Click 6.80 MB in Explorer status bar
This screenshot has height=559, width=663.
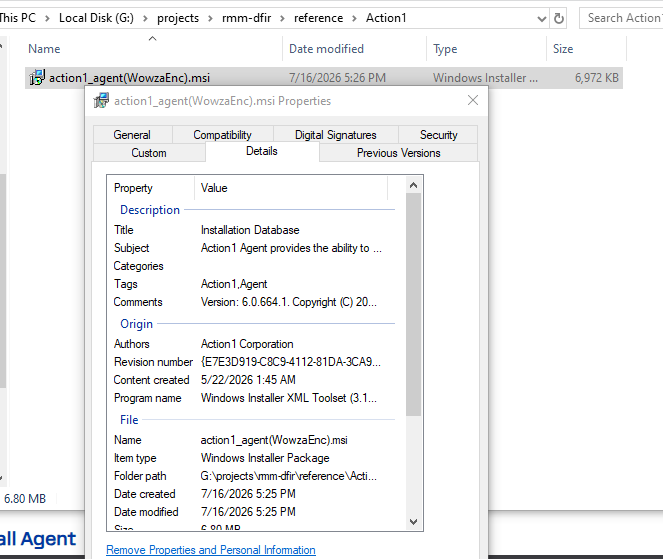25,499
